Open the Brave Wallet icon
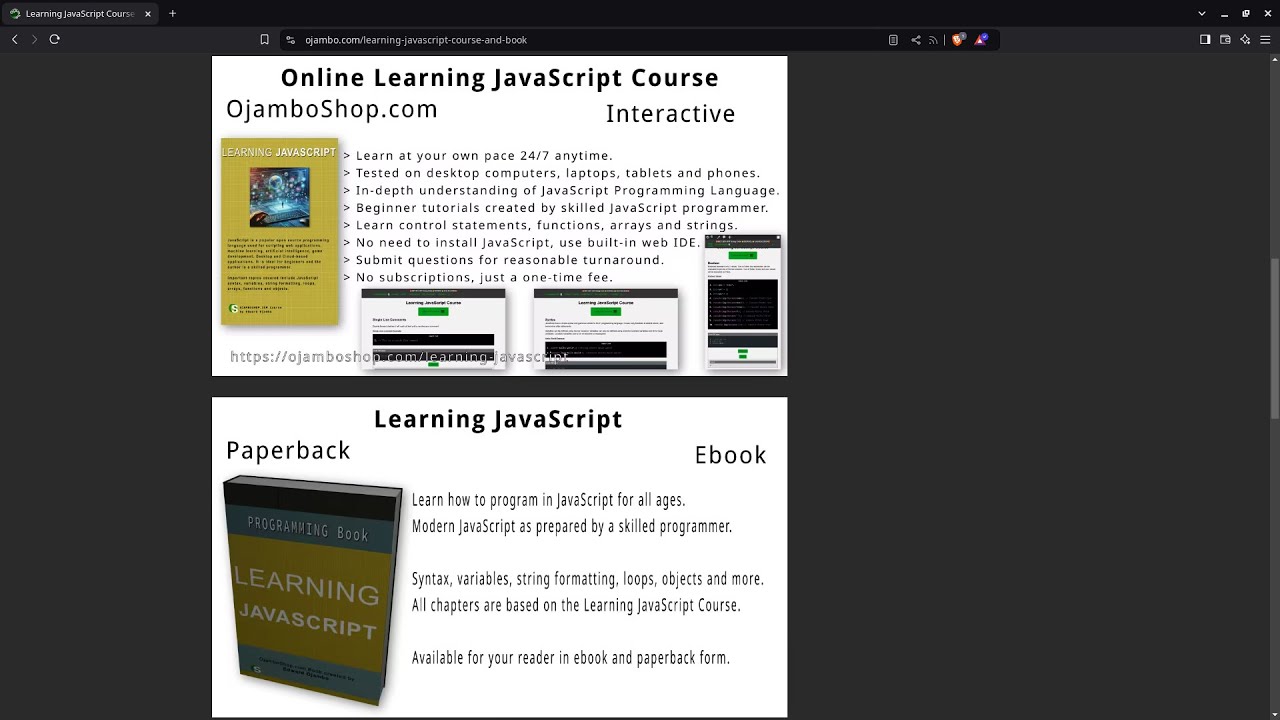This screenshot has width=1280, height=720. (1225, 40)
